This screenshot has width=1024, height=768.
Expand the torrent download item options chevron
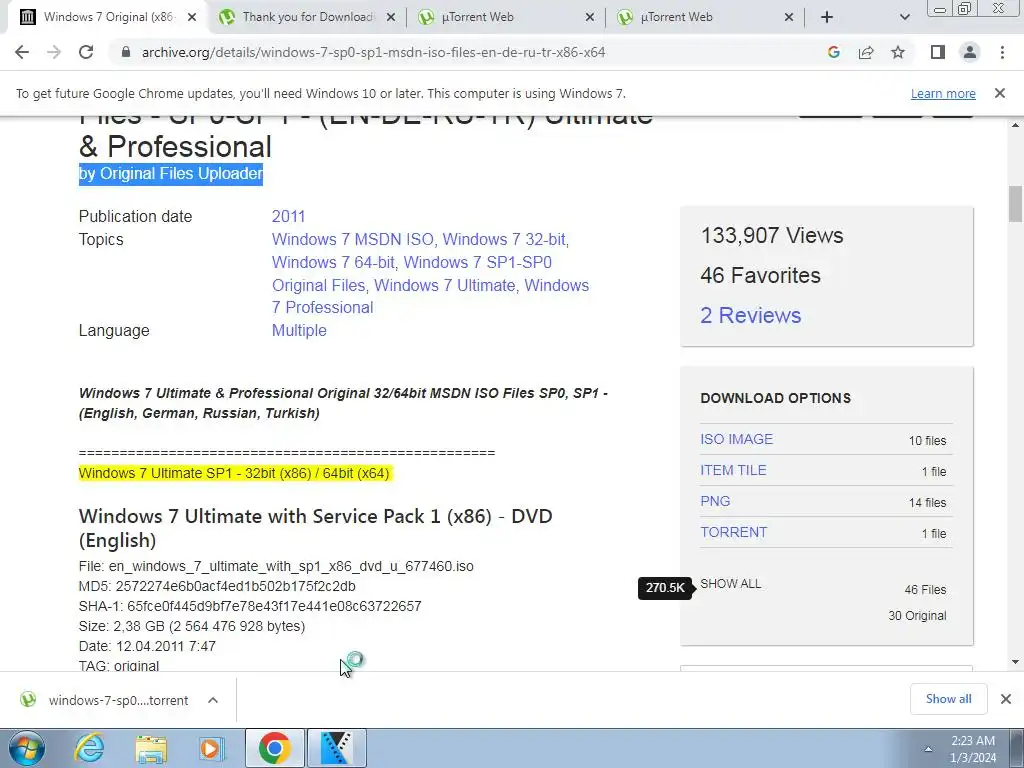tap(213, 700)
